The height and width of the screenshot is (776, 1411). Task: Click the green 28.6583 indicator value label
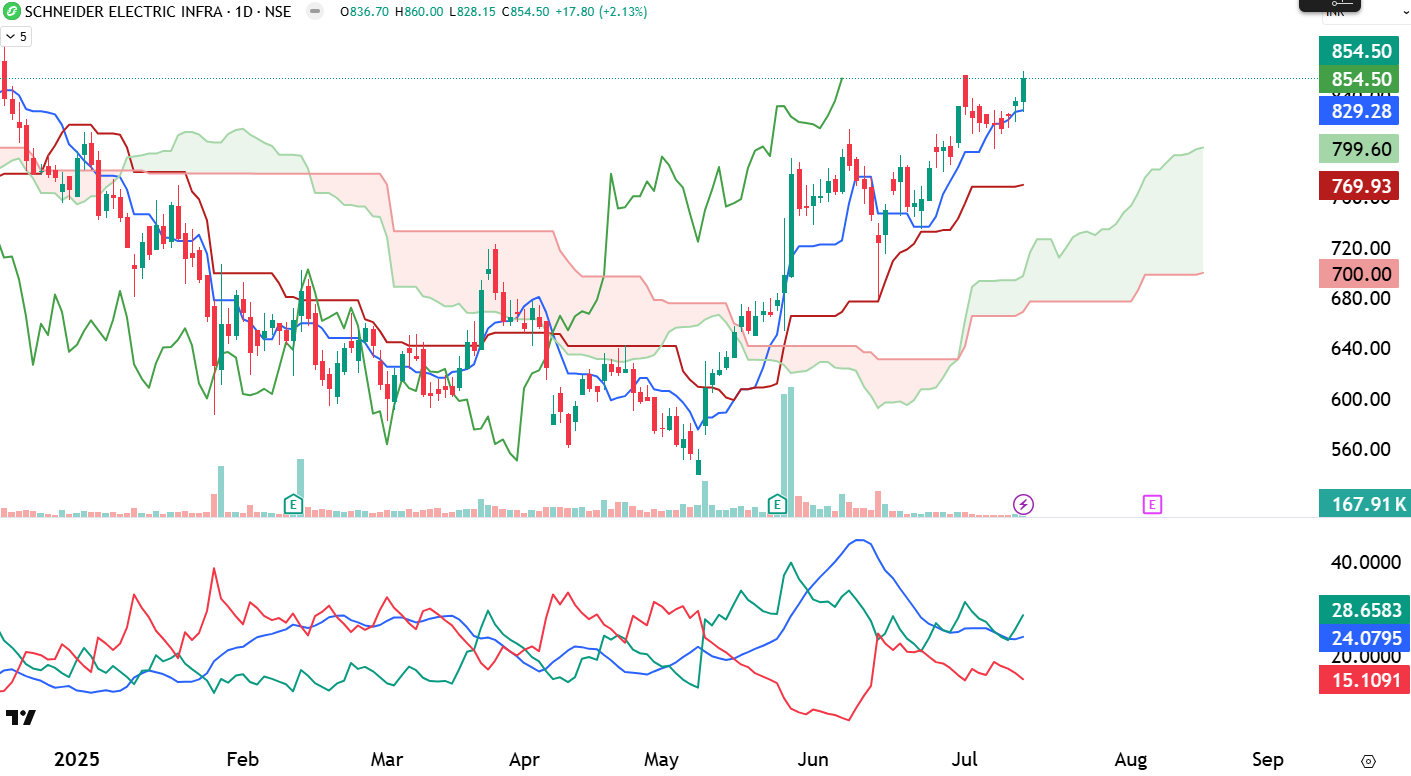pyautogui.click(x=1364, y=609)
